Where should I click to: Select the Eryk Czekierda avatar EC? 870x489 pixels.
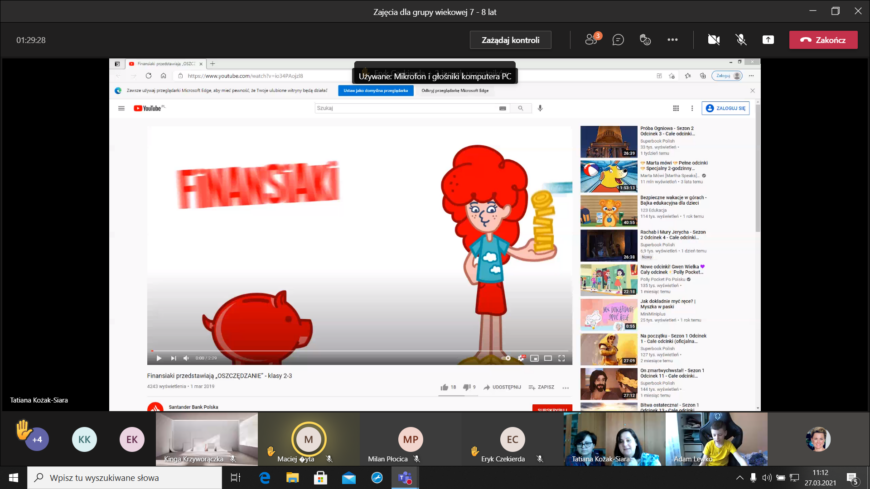point(512,439)
